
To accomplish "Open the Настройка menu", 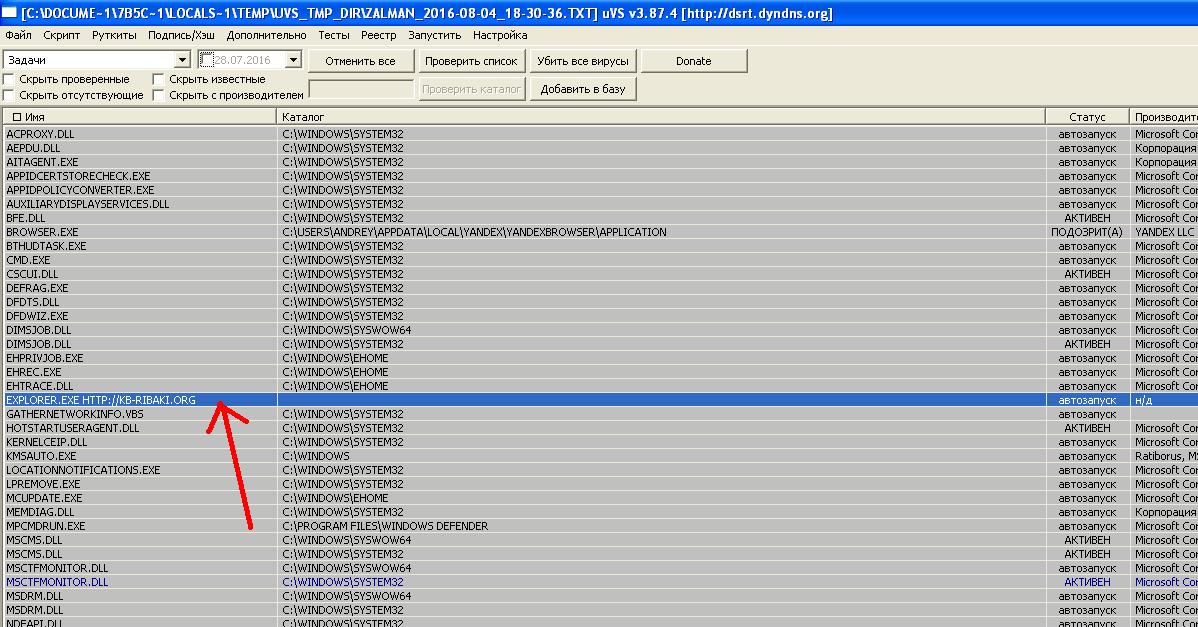I will click(x=500, y=35).
